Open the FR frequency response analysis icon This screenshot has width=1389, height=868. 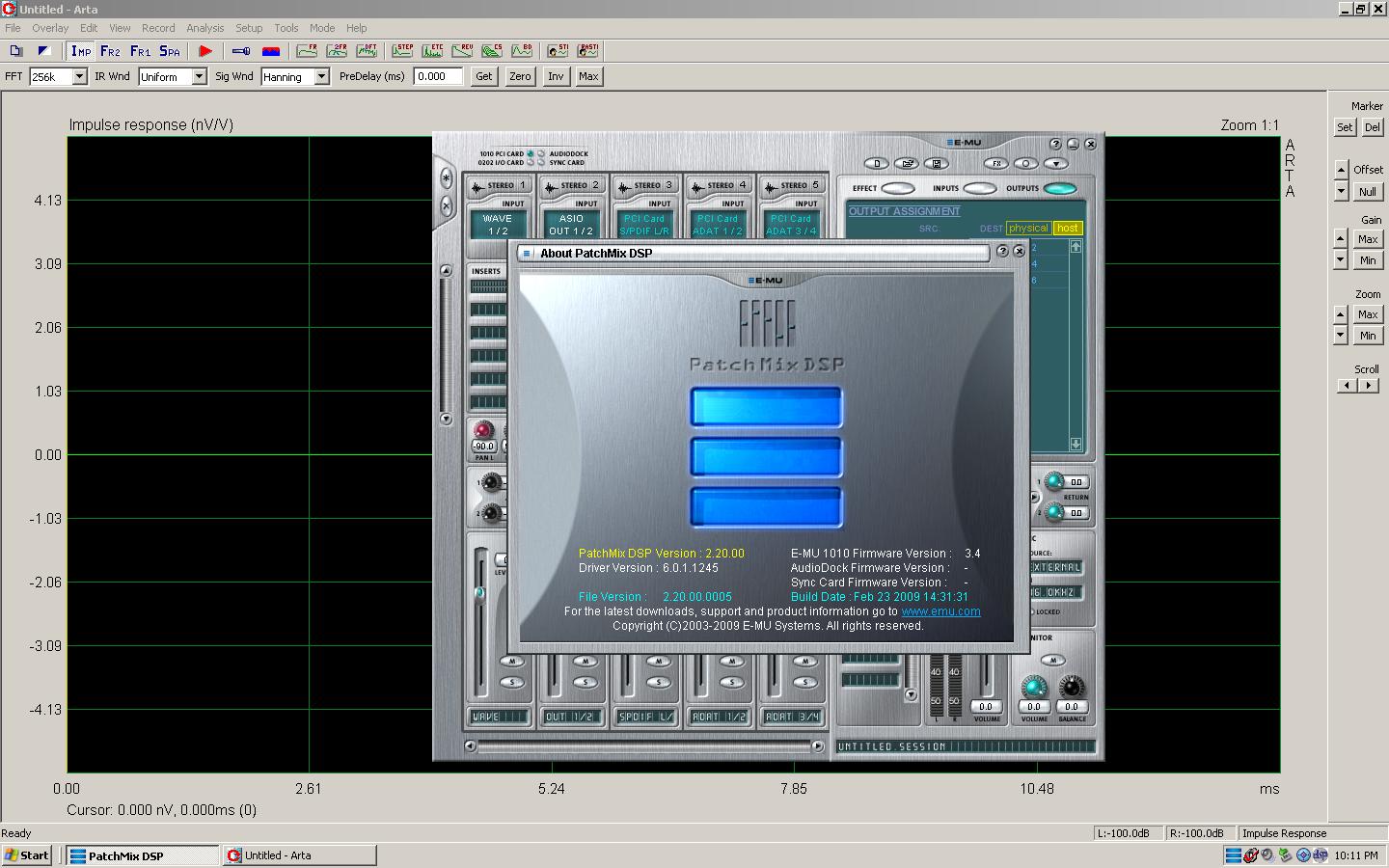tap(307, 51)
